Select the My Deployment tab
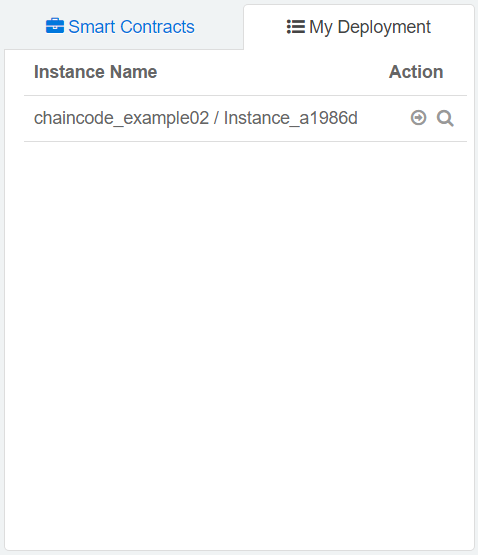Screen dimensions: 478x555 pos(359,27)
